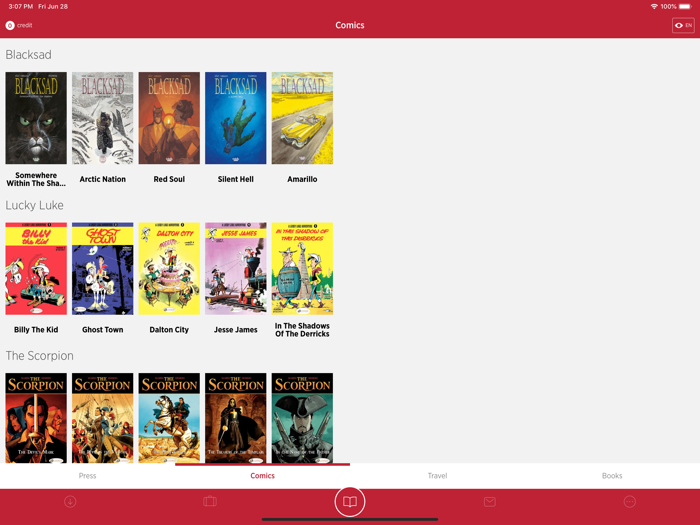
Task: Switch to the Travel tab
Action: [438, 476]
